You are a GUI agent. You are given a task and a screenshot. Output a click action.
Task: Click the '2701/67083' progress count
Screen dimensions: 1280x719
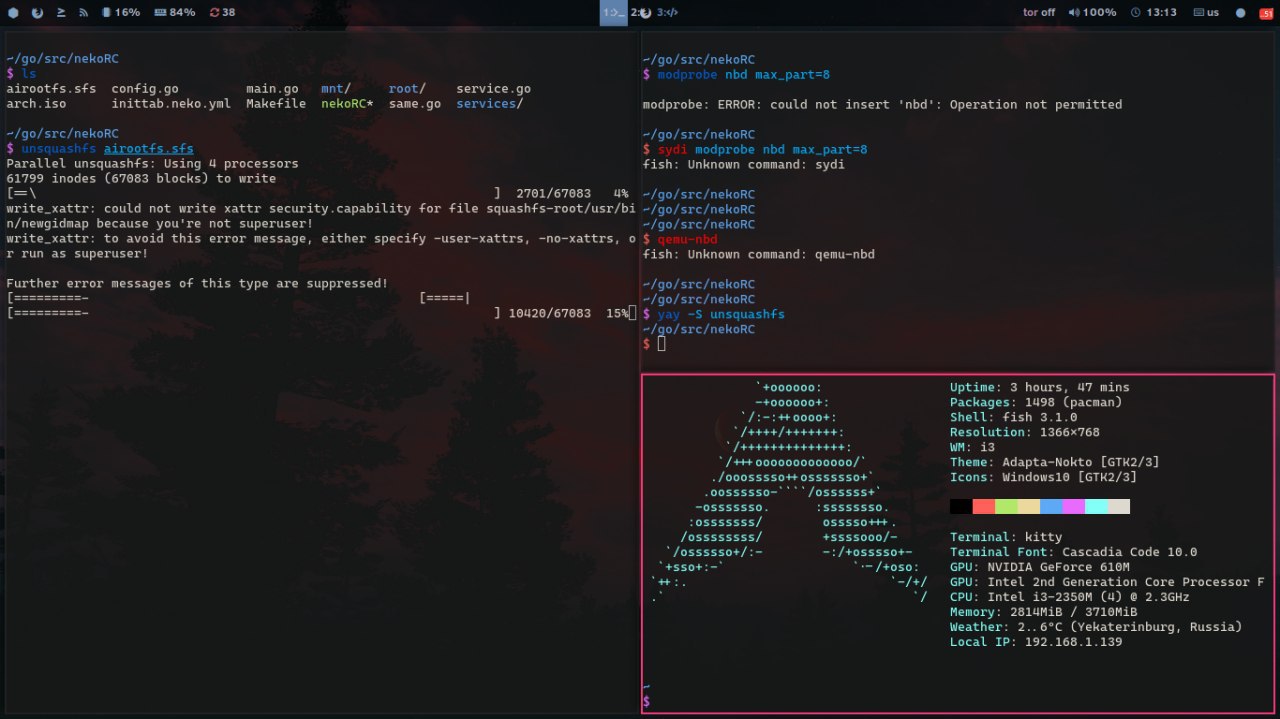point(553,194)
